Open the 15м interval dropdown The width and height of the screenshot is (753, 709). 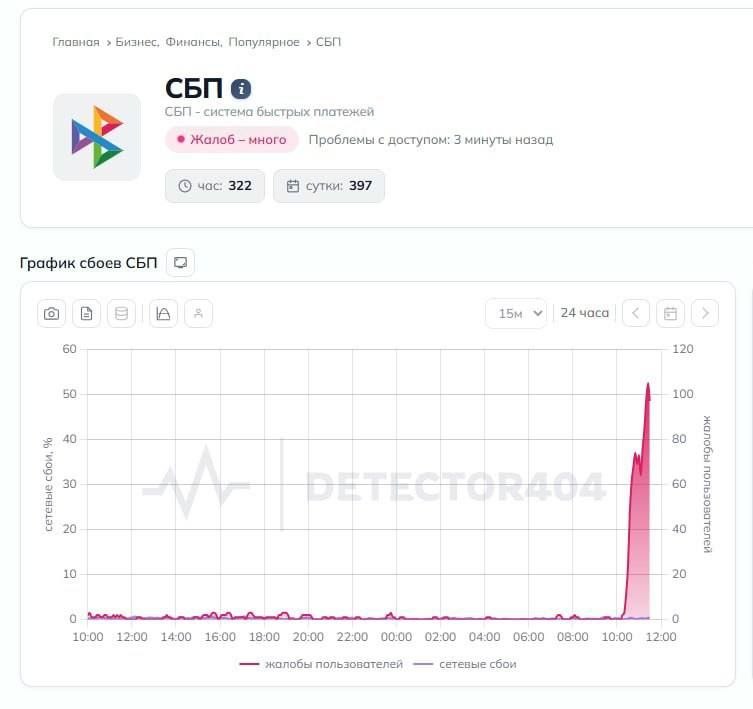point(516,313)
